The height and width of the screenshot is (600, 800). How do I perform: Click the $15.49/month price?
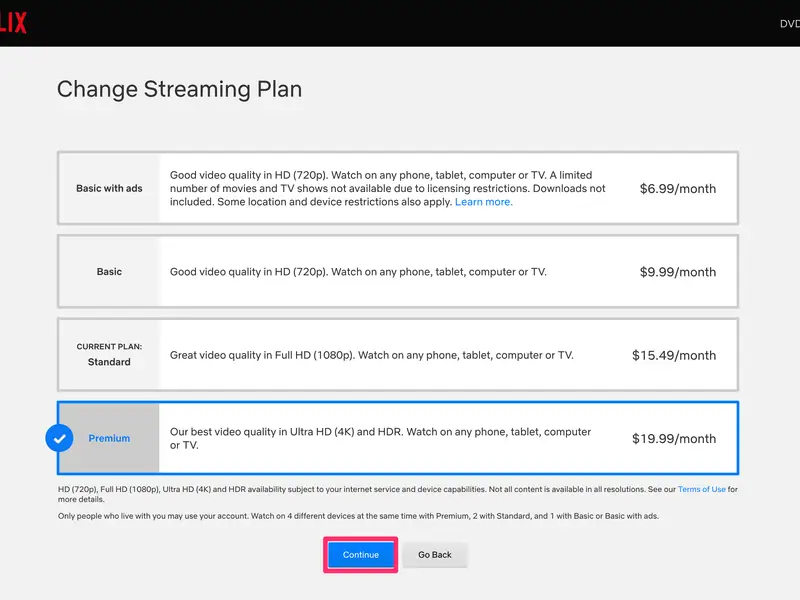pos(673,355)
